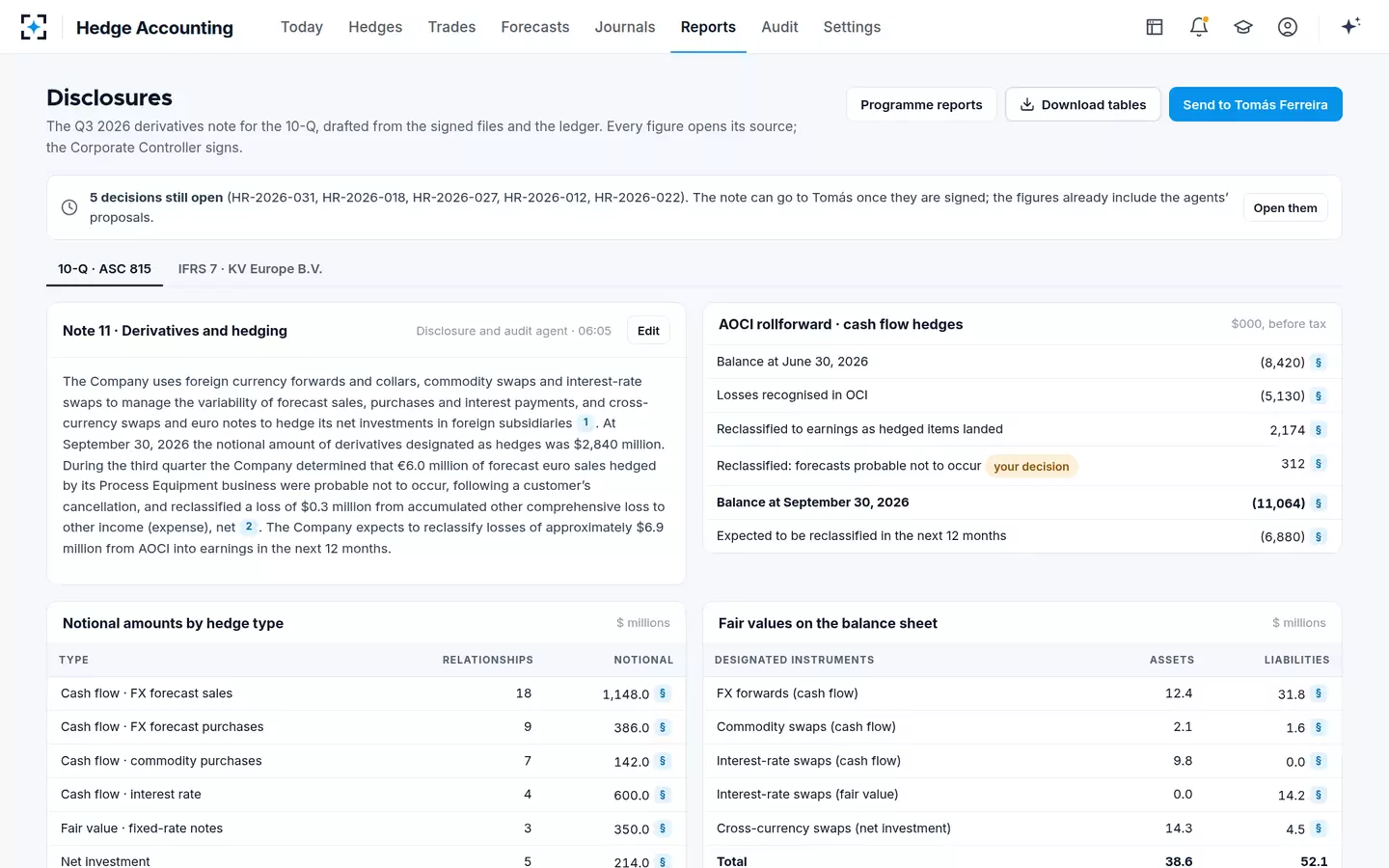Screen dimensions: 1389x868
Task: Open the Trades section
Action: 451,27
